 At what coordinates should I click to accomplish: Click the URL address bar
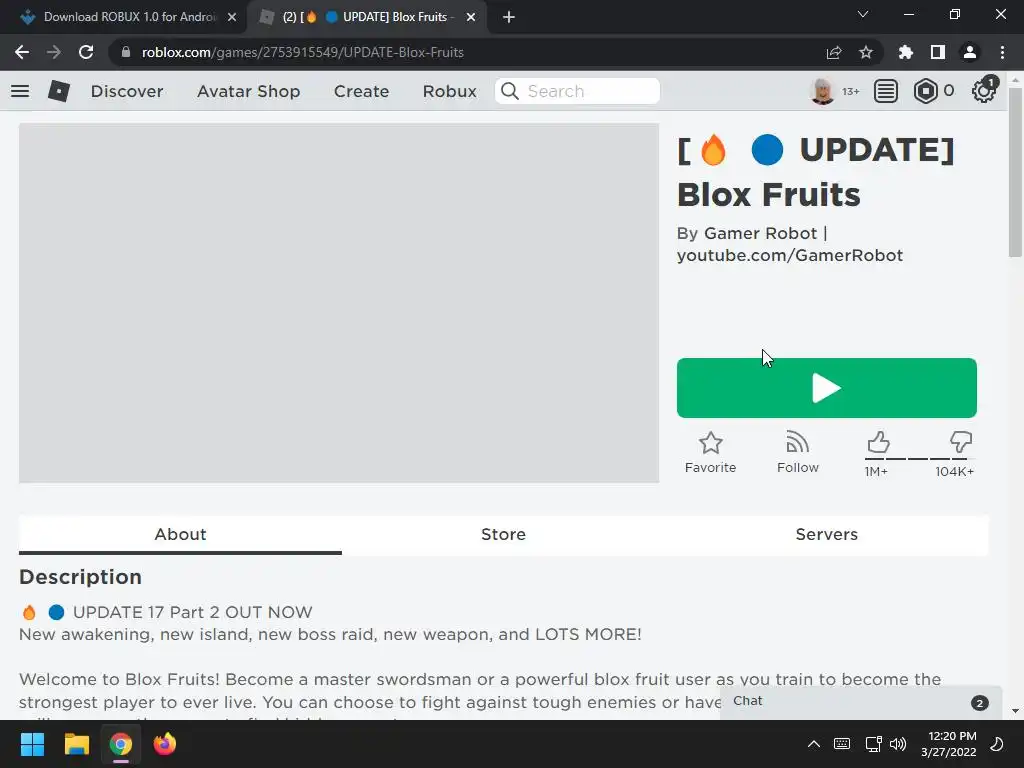[x=496, y=52]
